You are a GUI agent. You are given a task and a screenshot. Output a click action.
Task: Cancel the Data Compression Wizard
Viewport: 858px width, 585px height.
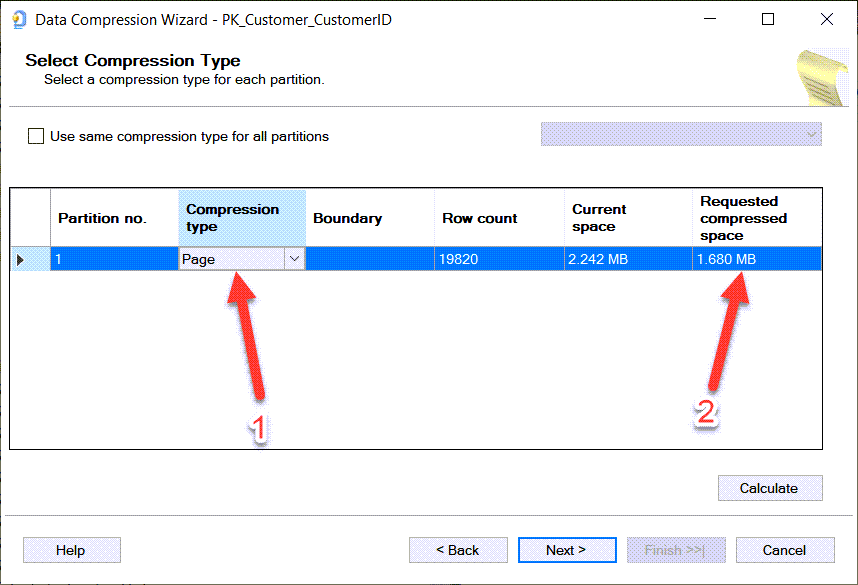point(785,550)
